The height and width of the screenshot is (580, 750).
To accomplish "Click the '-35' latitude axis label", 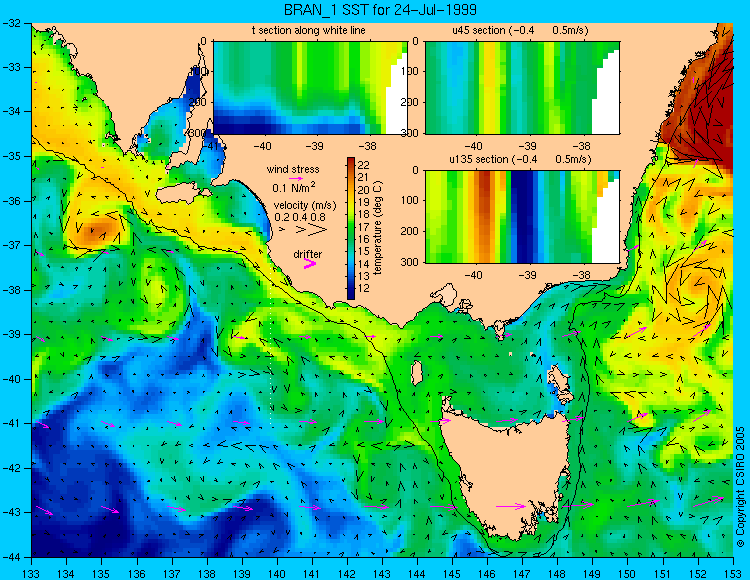I will tap(13, 156).
